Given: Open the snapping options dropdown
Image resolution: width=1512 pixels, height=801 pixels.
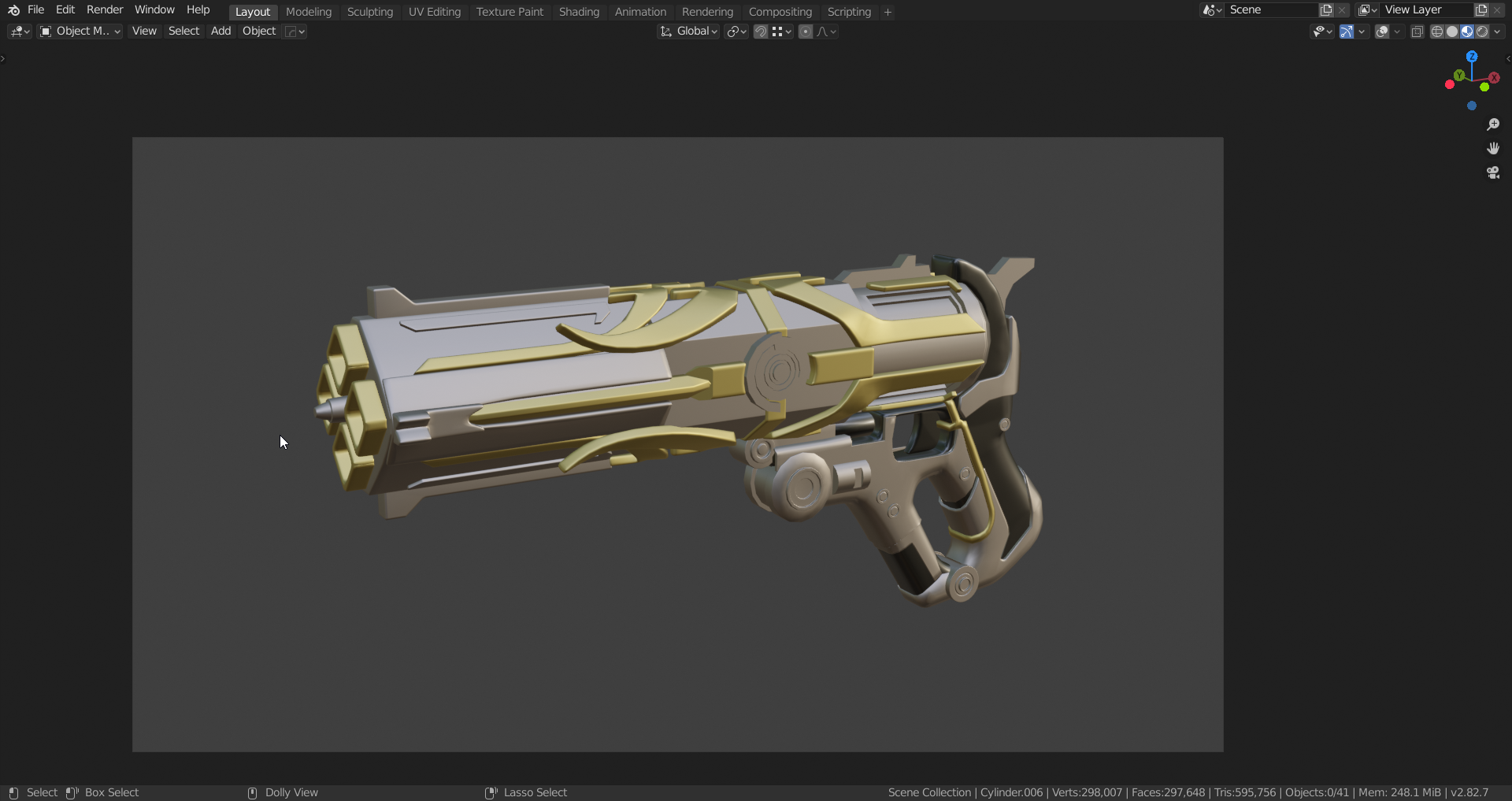Looking at the screenshot, I should (782, 32).
